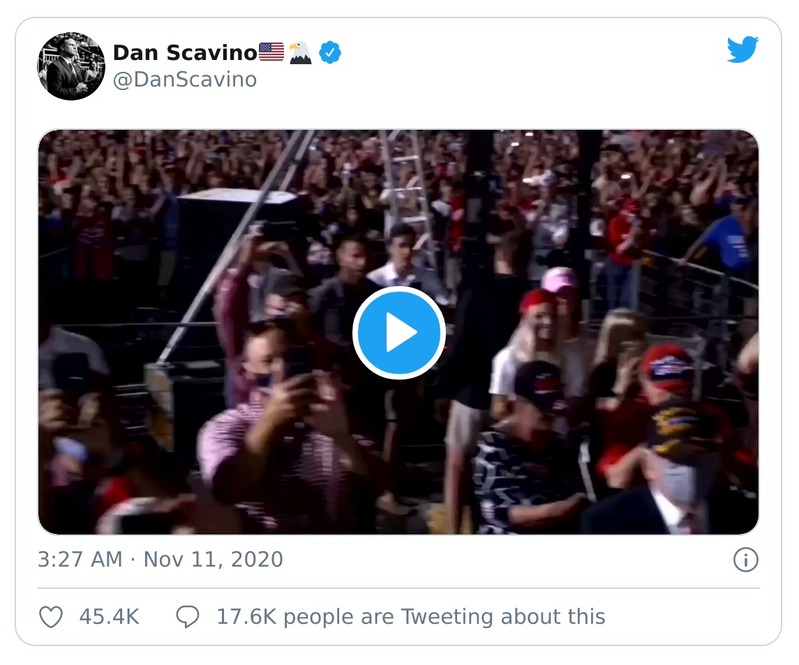Click the 17.6K replies number

click(242, 617)
